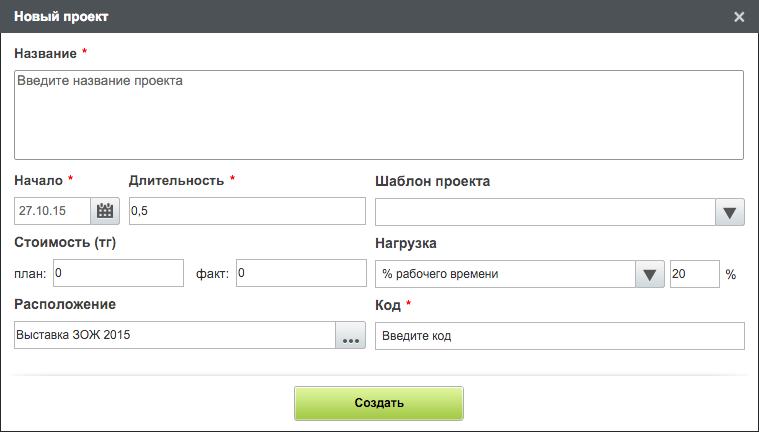The width and height of the screenshot is (759, 432).
Task: Click the Длительность field with 0,5
Action: point(247,211)
